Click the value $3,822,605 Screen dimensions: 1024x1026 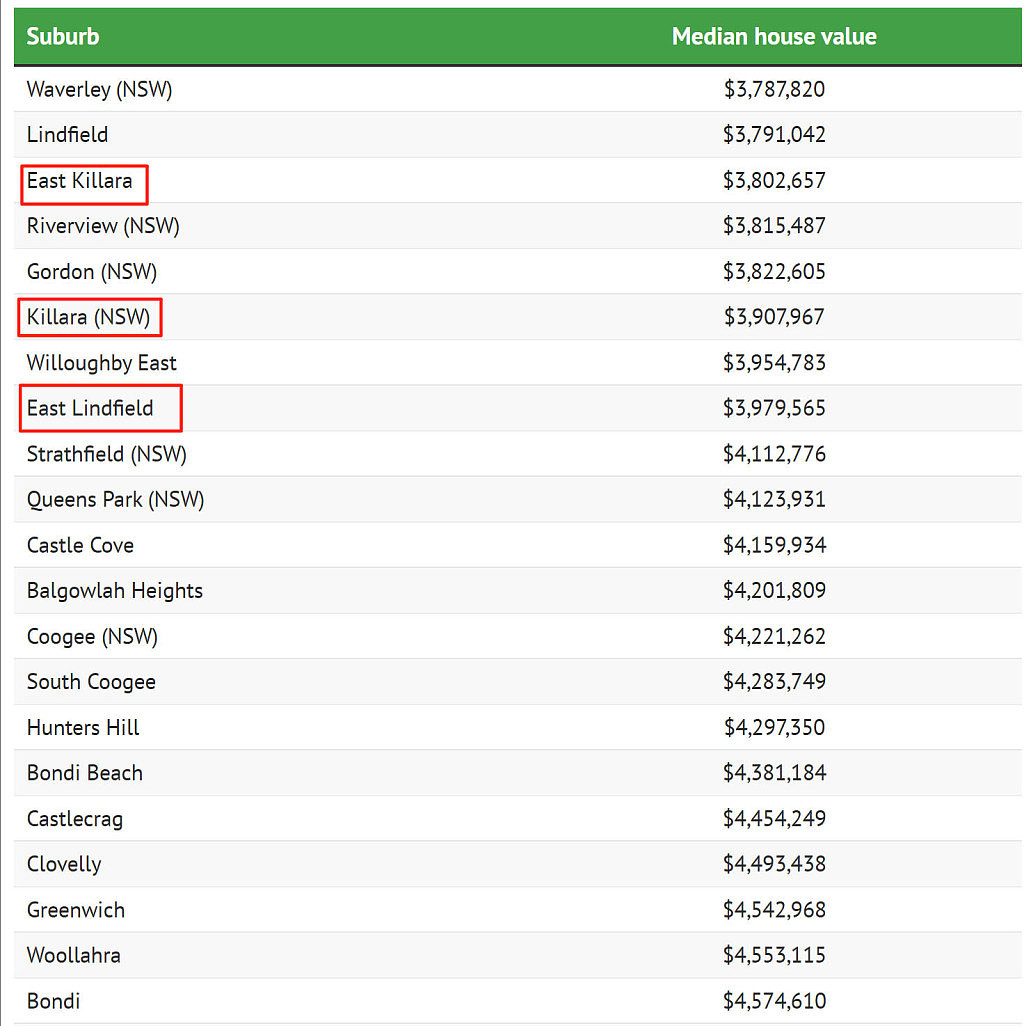[x=774, y=272]
